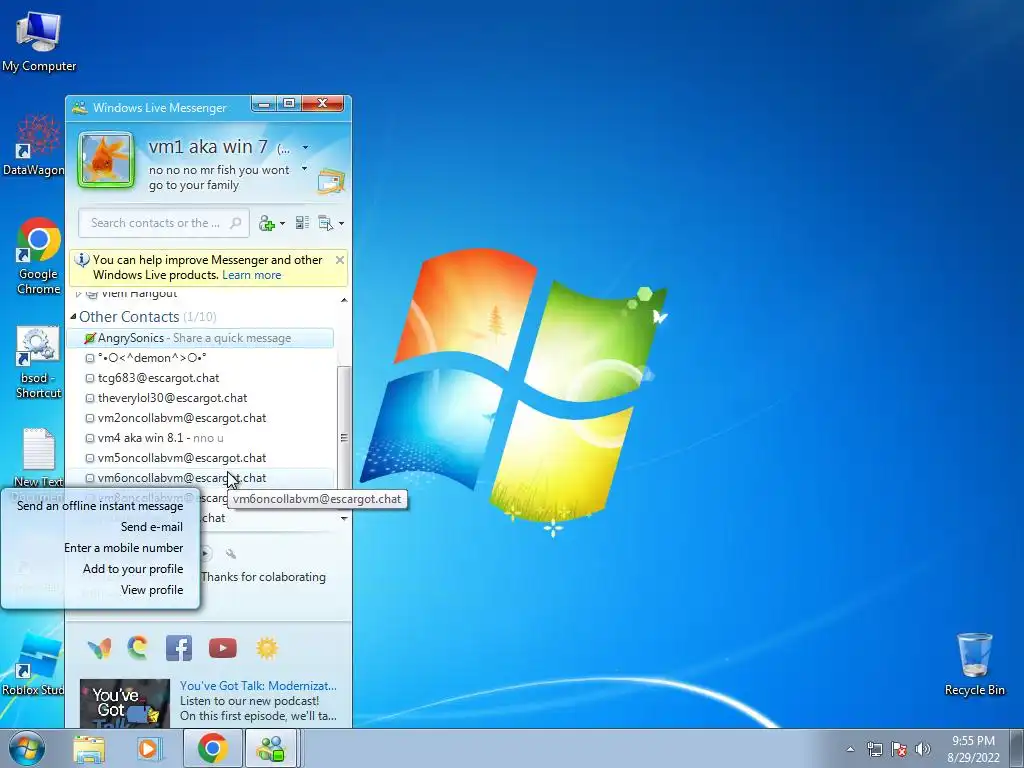
Task: Switch to Chrome in the taskbar
Action: pos(212,748)
